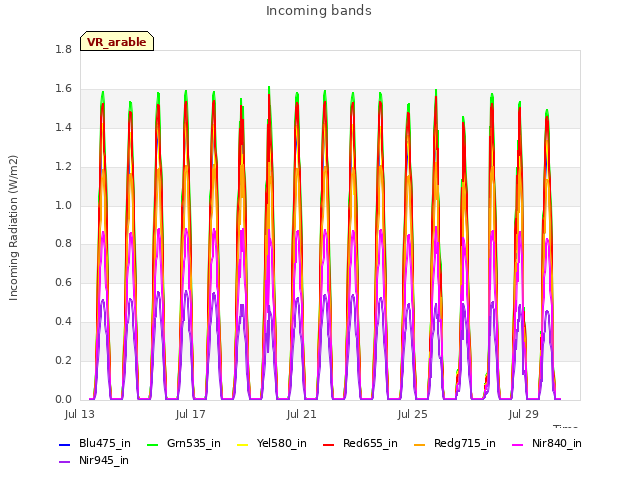Click the 1.0 y-axis tick label
640x480 pixels.
[x=64, y=205]
